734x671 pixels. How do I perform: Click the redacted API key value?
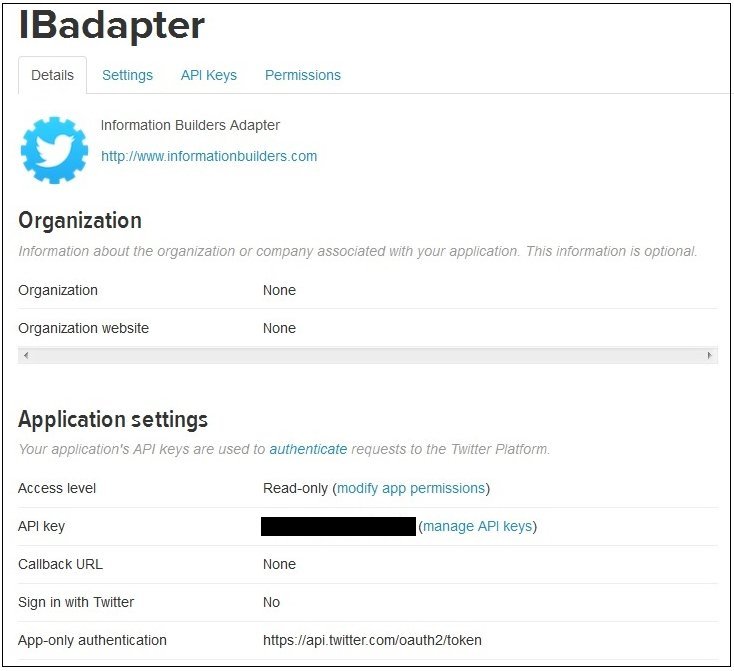click(338, 526)
